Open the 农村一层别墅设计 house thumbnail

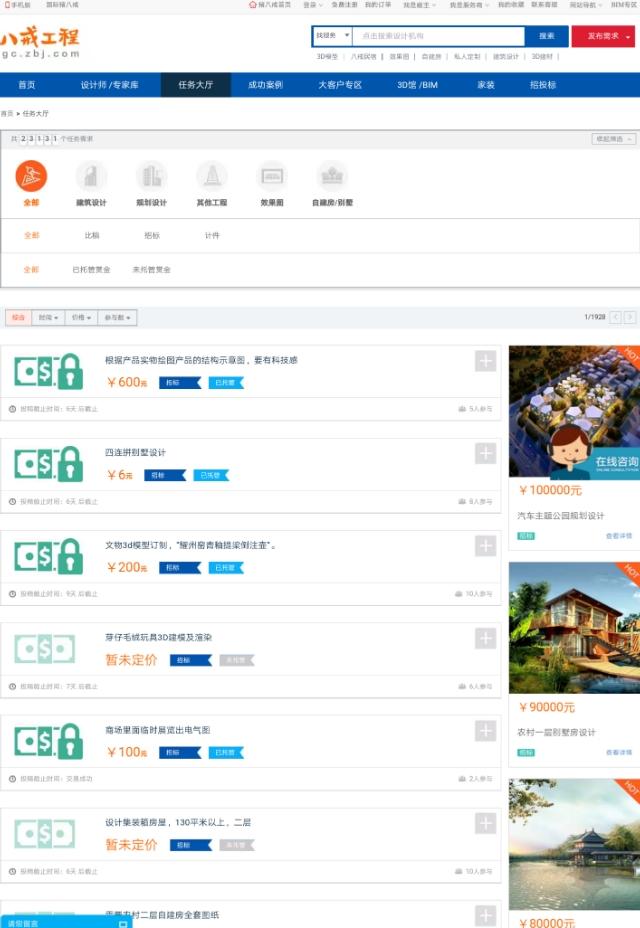[574, 628]
